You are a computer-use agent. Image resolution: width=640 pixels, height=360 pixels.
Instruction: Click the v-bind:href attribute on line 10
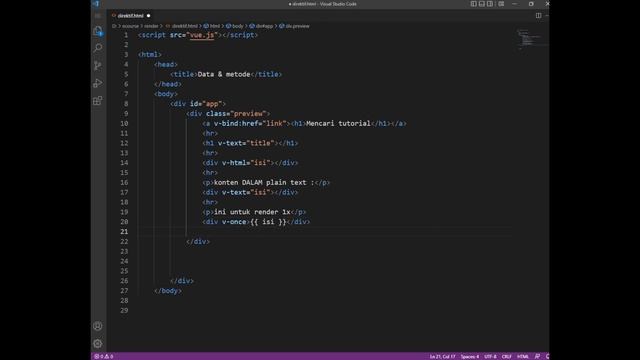(238, 123)
